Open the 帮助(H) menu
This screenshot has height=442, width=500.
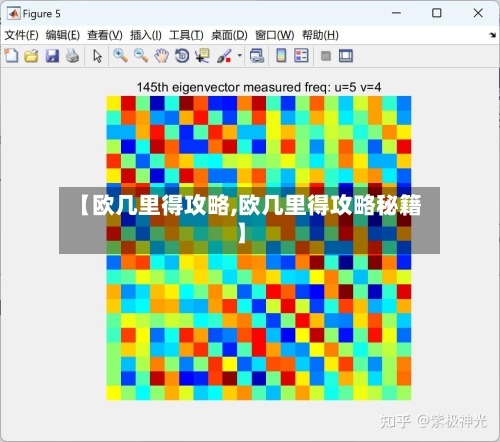[x=320, y=35]
